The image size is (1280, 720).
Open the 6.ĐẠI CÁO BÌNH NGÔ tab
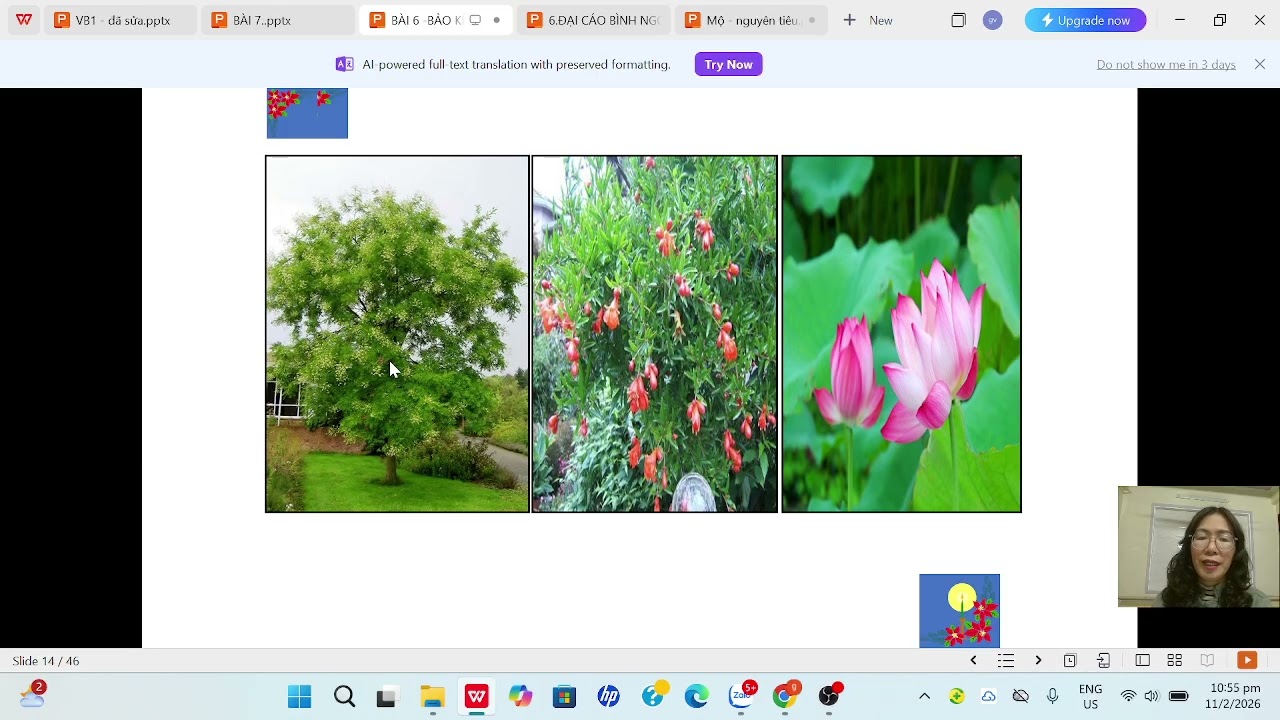[x=594, y=20]
